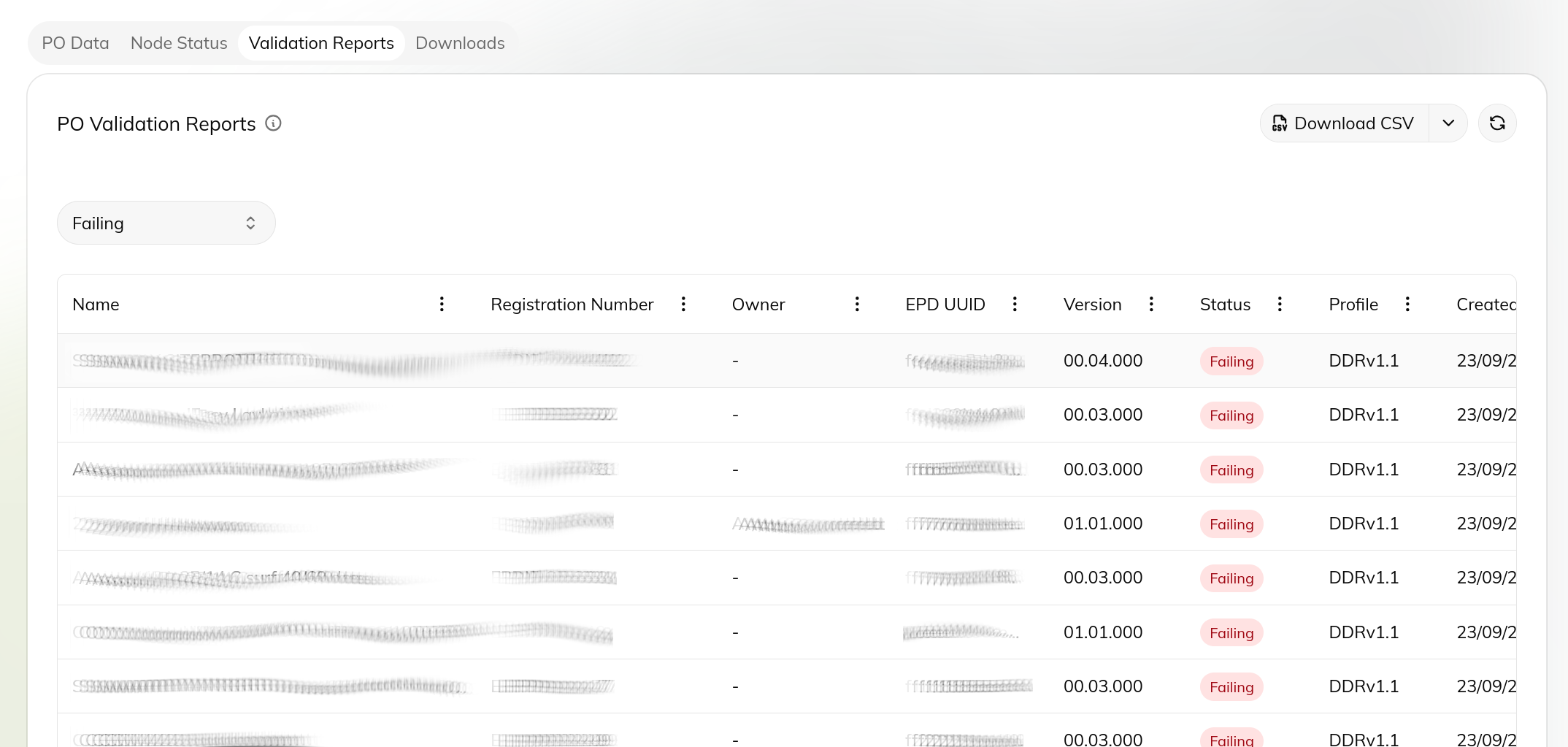Click the Download CSV button
Image resolution: width=1568 pixels, height=747 pixels.
coord(1344,123)
